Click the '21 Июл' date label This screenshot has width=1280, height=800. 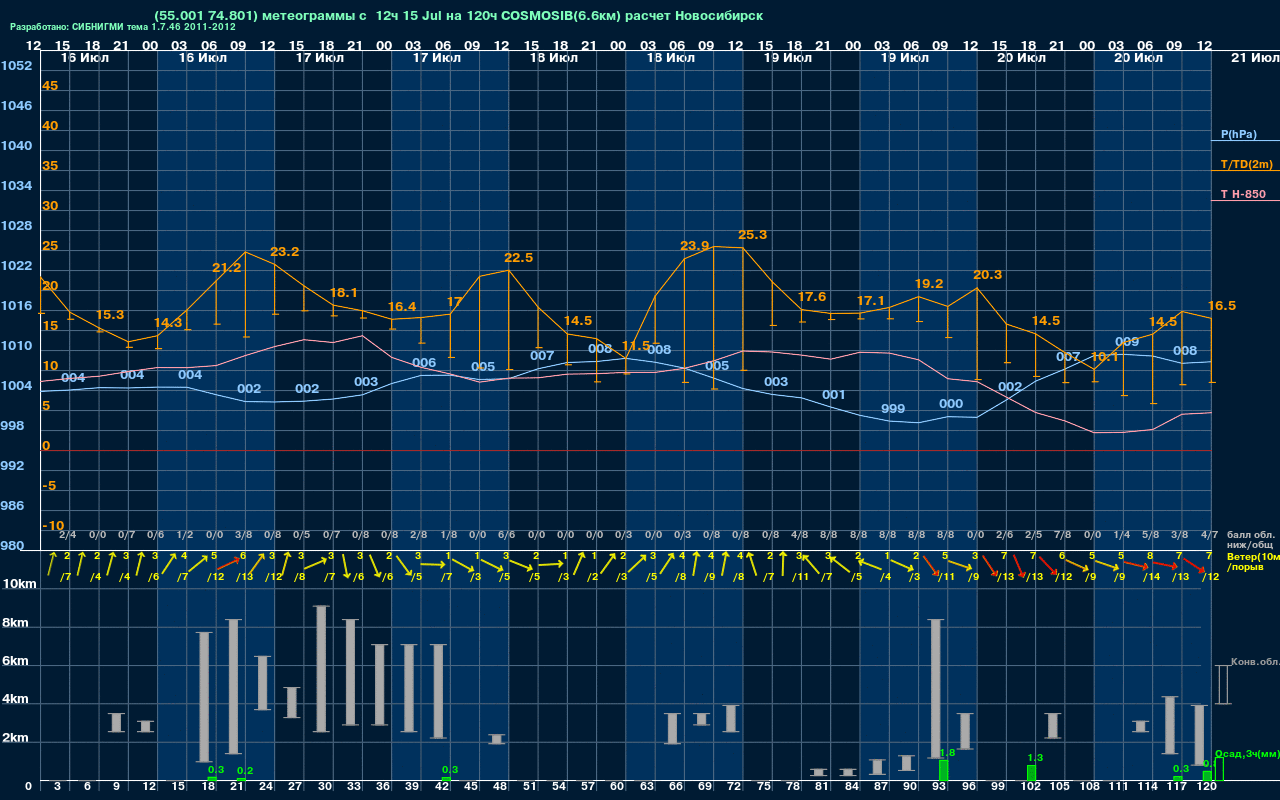click(1254, 59)
